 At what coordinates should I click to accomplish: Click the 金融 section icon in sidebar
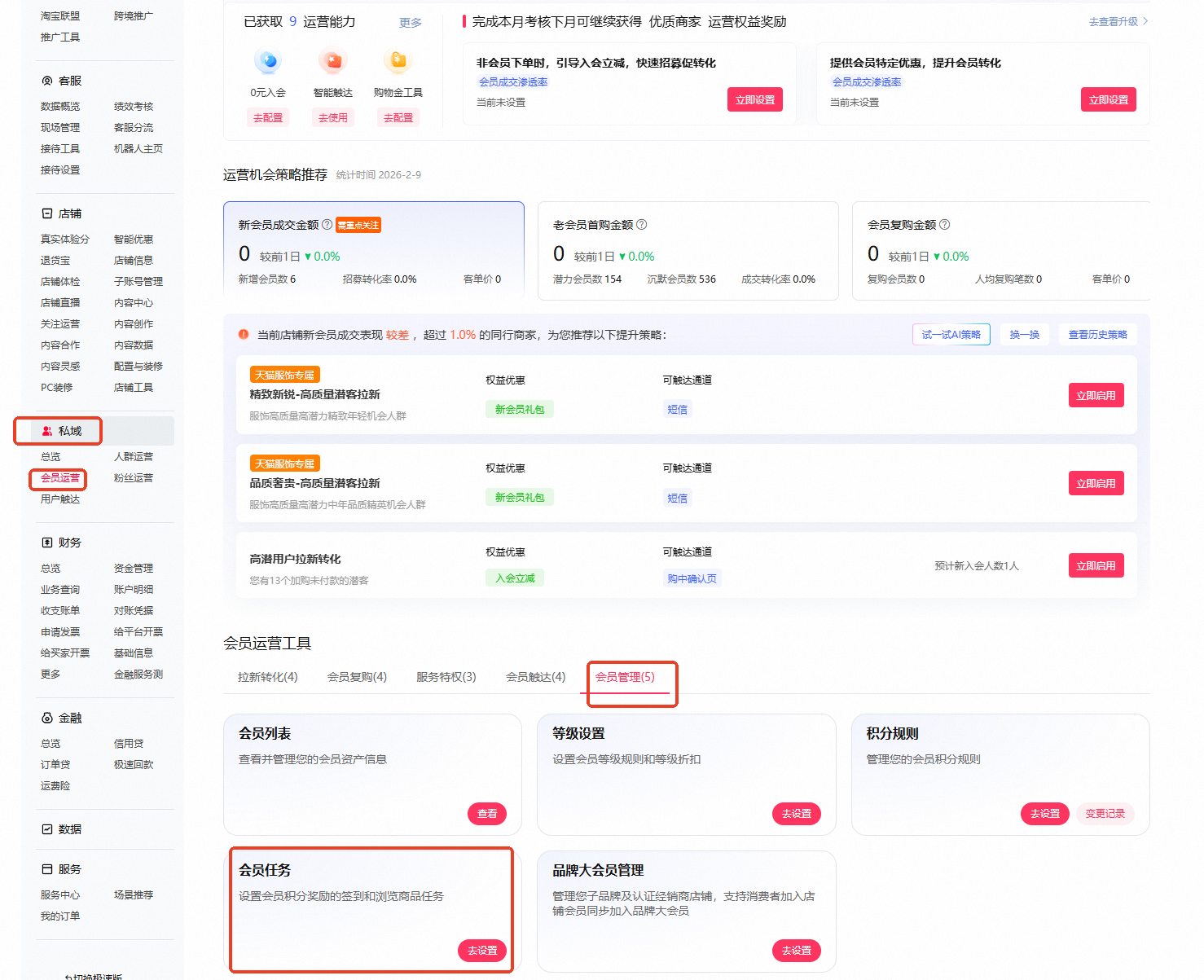click(47, 718)
